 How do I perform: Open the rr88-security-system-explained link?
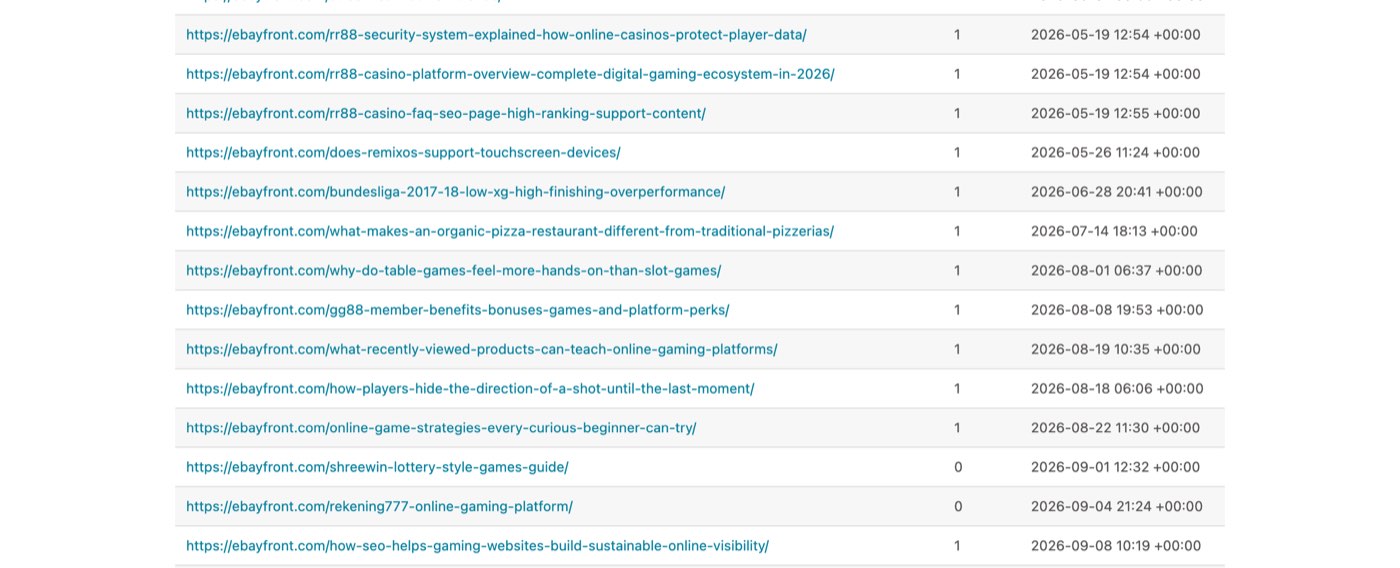click(496, 35)
